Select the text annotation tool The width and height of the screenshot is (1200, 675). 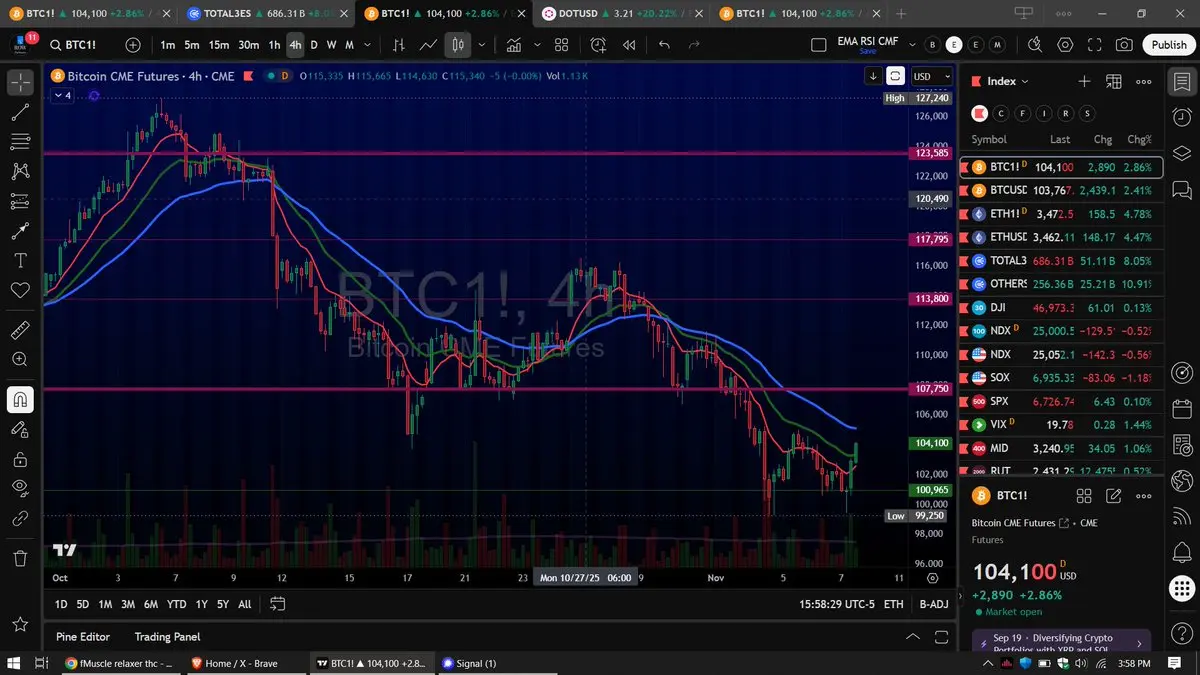click(x=20, y=260)
